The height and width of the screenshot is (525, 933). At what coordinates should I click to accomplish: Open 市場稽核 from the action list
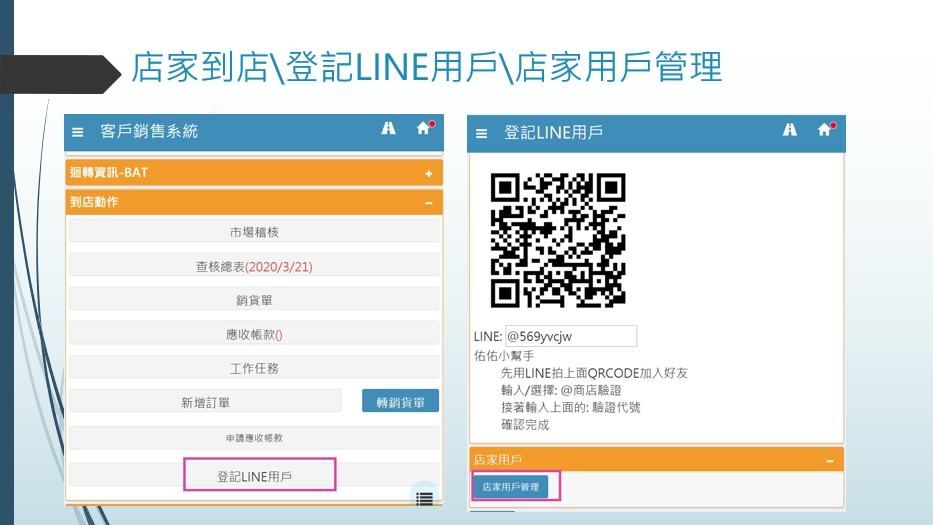pos(254,232)
